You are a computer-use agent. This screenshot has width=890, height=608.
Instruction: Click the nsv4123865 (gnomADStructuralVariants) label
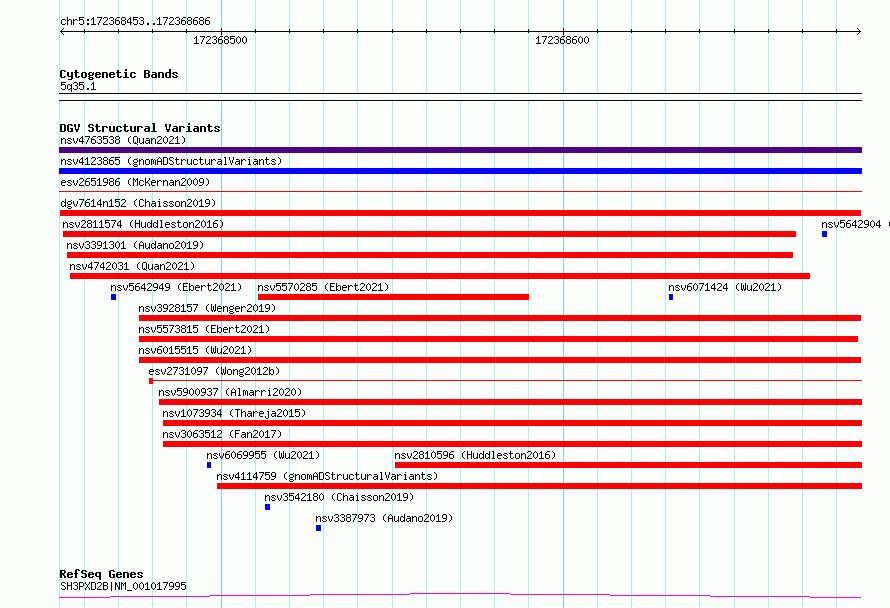pyautogui.click(x=171, y=161)
